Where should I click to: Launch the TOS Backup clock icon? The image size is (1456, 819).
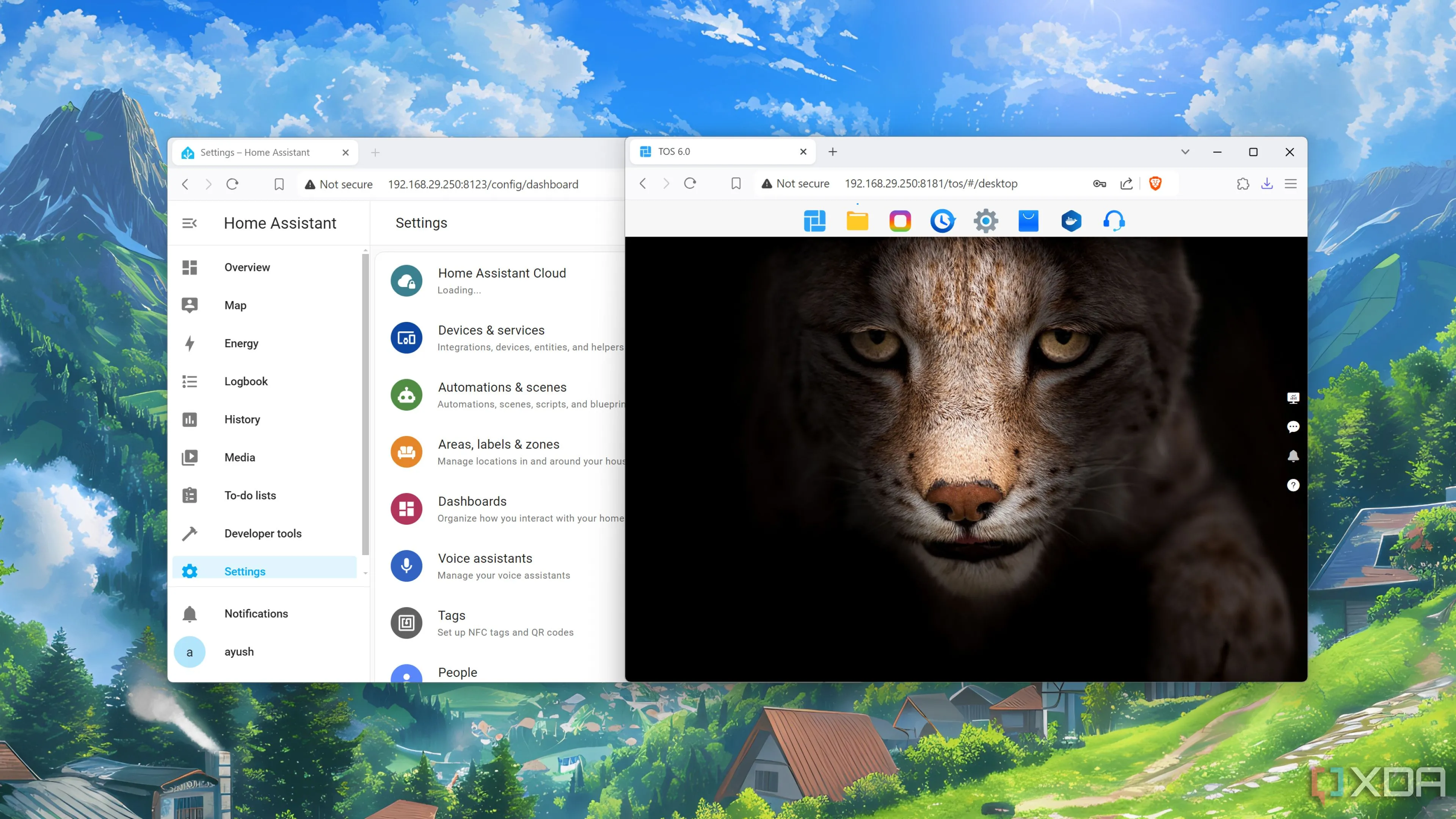click(942, 220)
